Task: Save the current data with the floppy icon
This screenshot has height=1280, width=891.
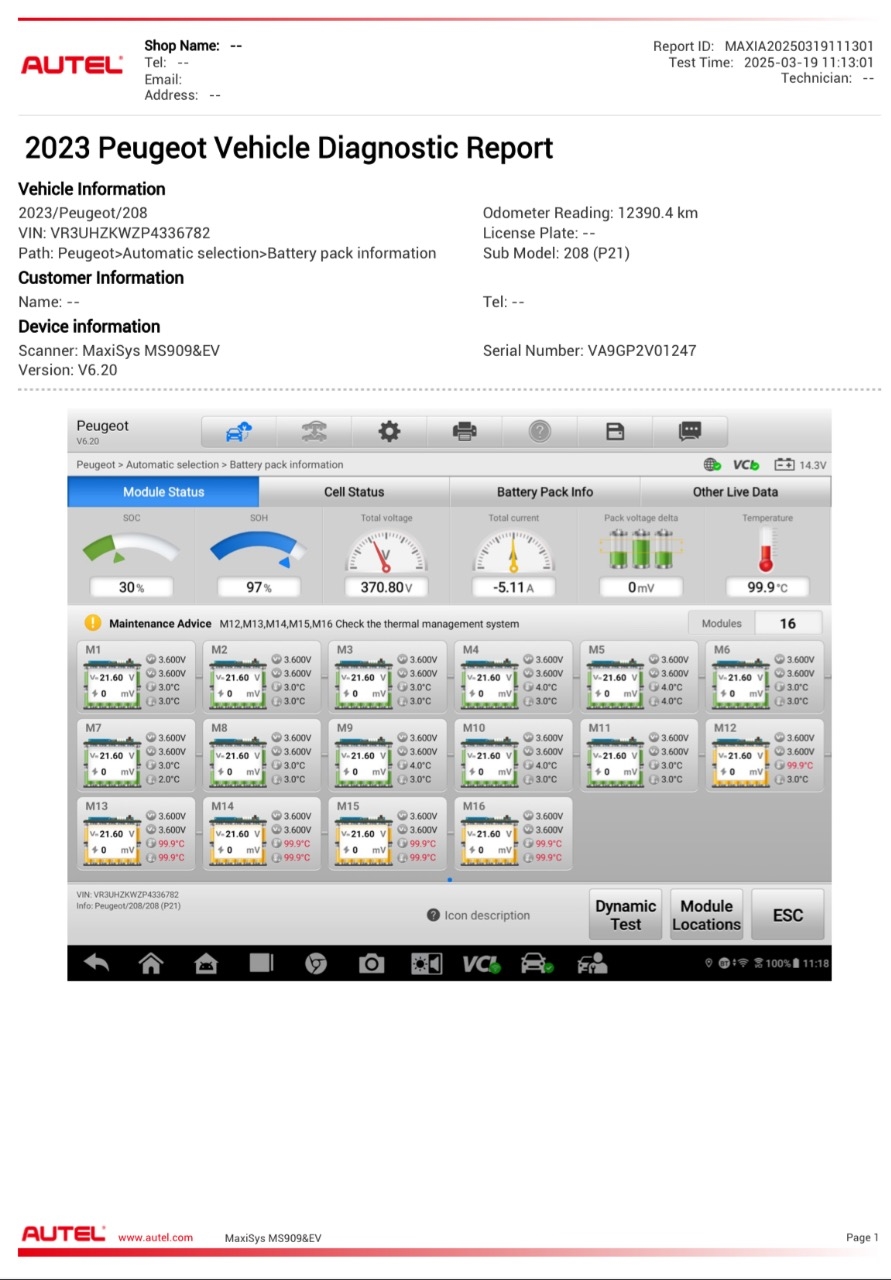Action: (615, 432)
